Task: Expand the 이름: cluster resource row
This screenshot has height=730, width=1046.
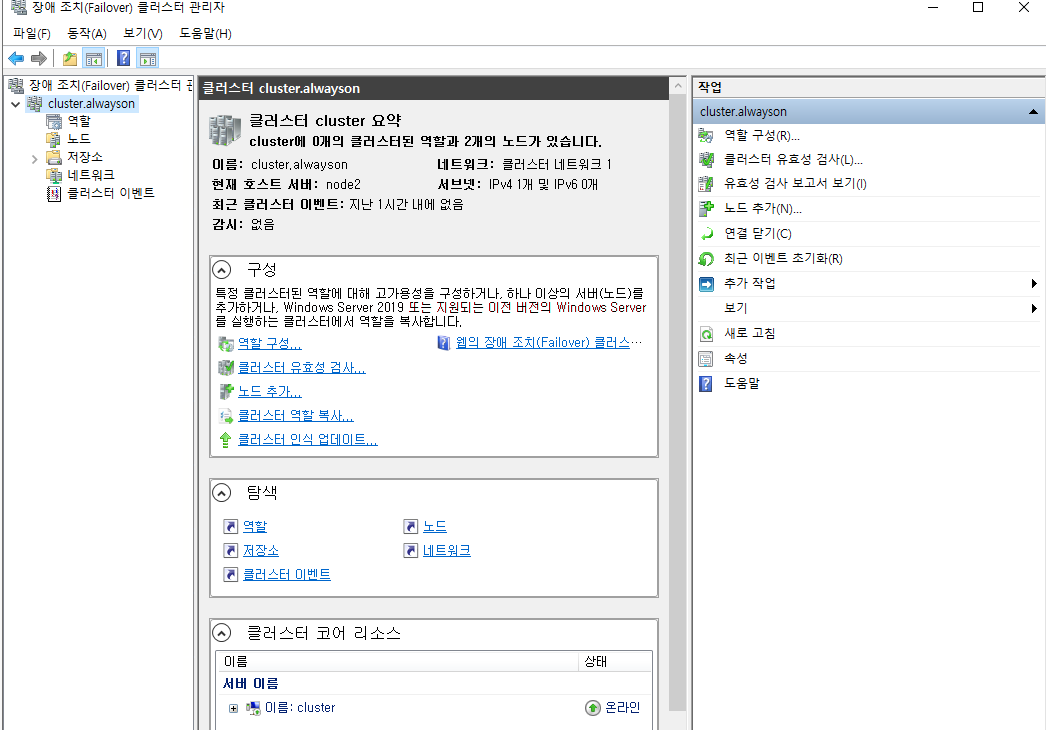Action: (233, 709)
